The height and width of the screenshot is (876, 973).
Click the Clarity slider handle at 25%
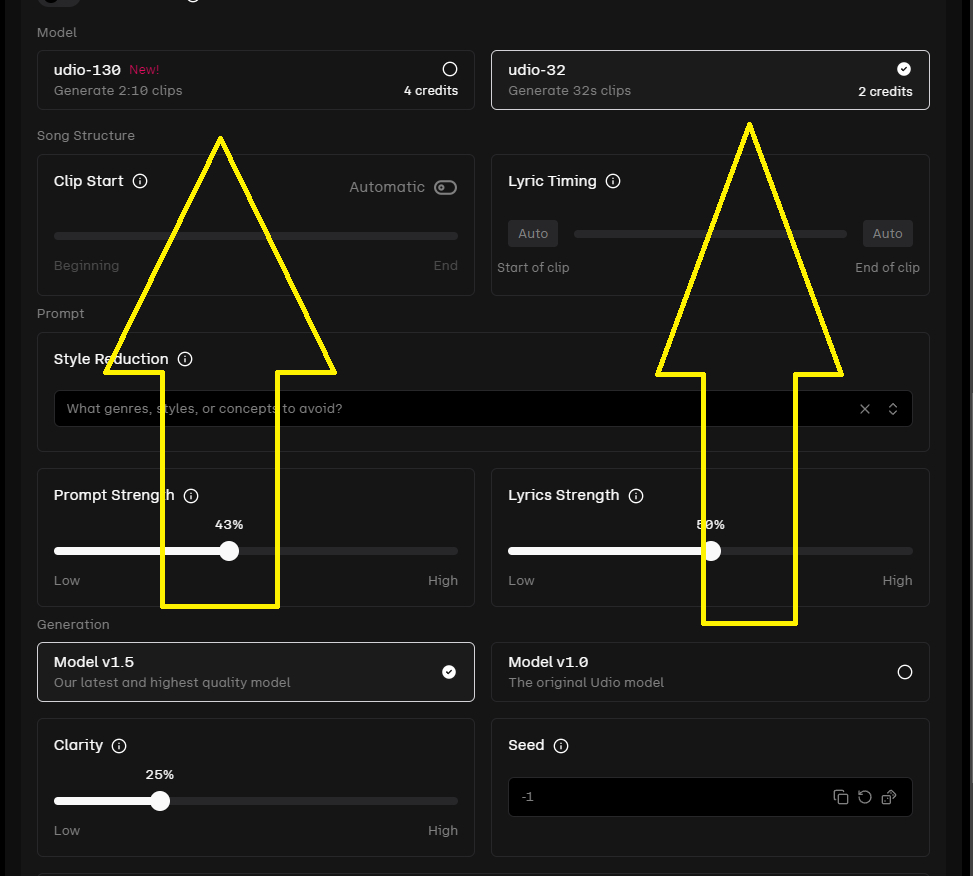[160, 801]
